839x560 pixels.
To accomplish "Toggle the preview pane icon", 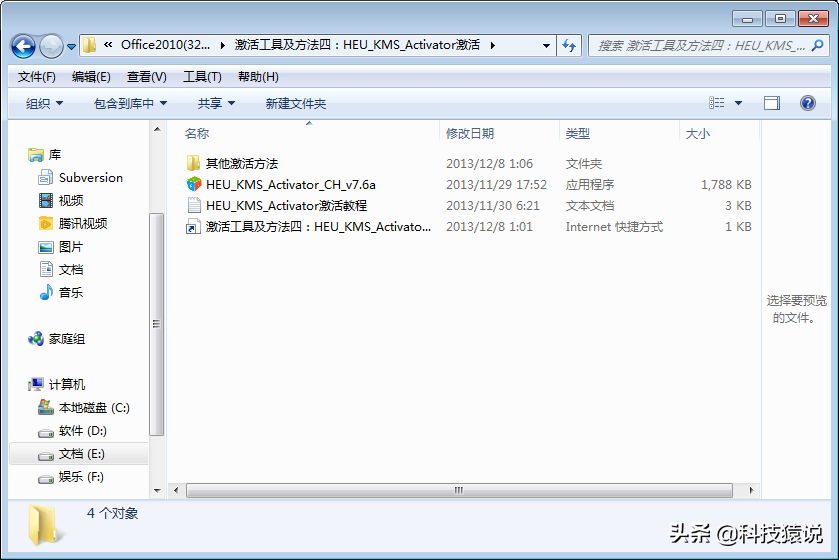I will 772,103.
